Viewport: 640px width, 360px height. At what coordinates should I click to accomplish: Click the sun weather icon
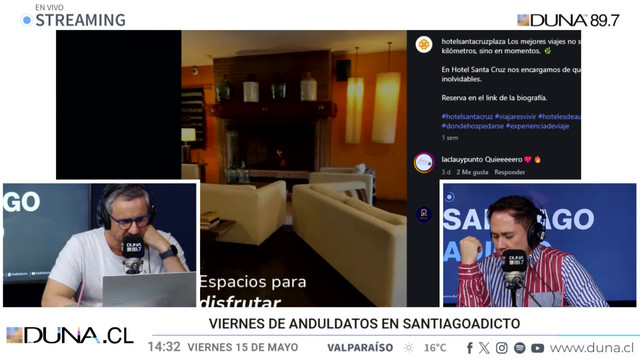pyautogui.click(x=408, y=348)
